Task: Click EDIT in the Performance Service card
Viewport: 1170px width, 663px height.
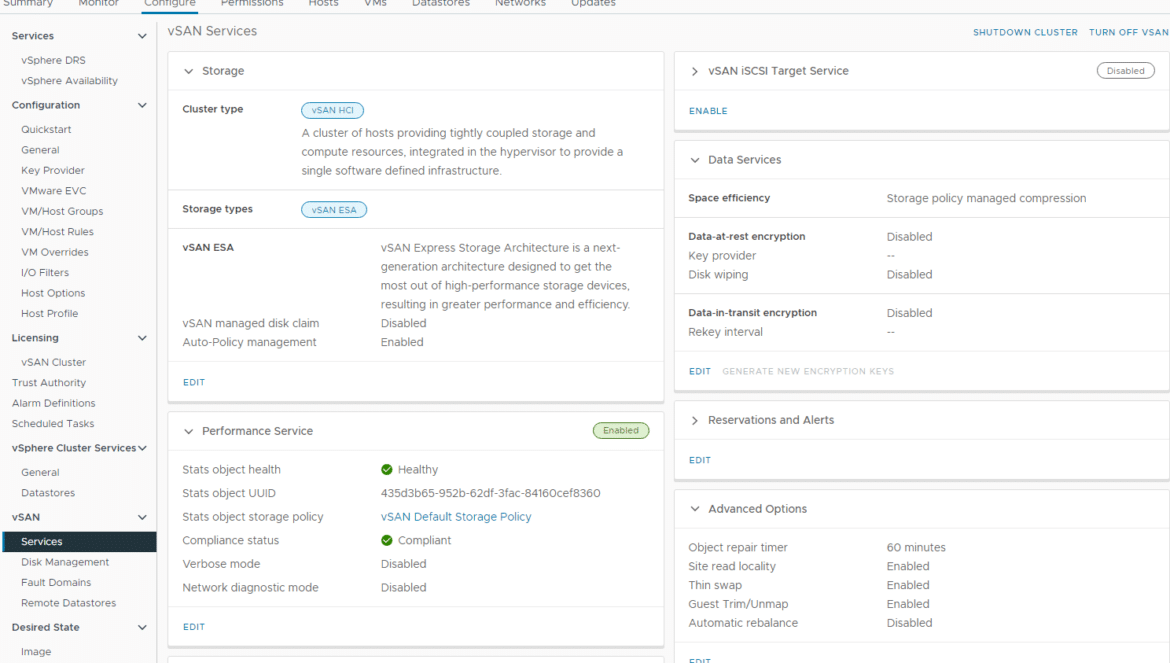Action: coord(194,627)
